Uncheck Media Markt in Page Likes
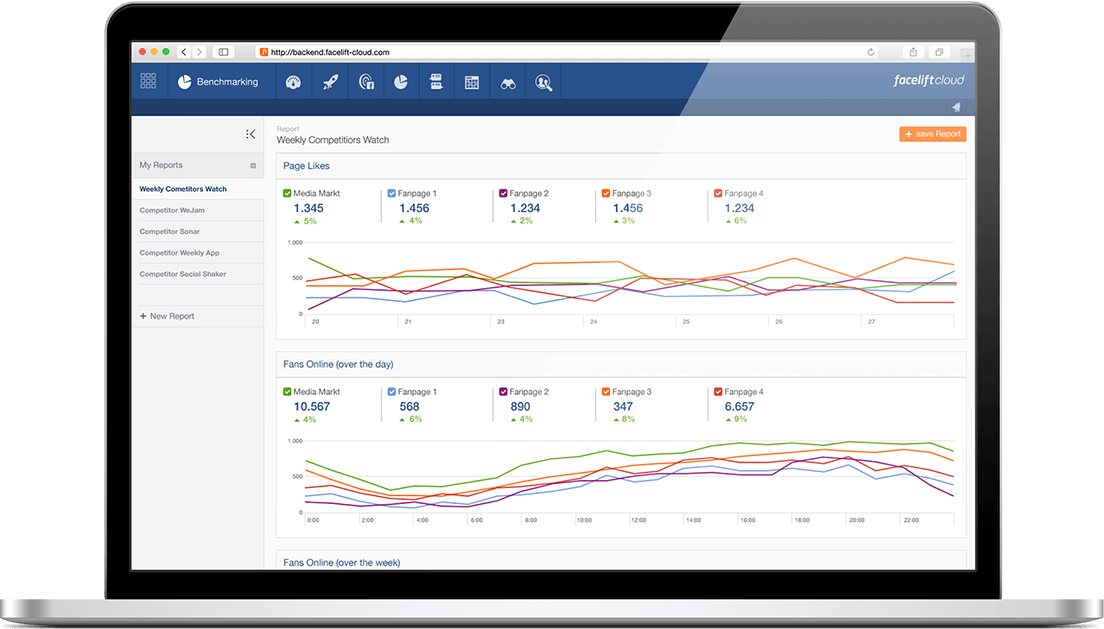The height and width of the screenshot is (629, 1104). coord(287,193)
